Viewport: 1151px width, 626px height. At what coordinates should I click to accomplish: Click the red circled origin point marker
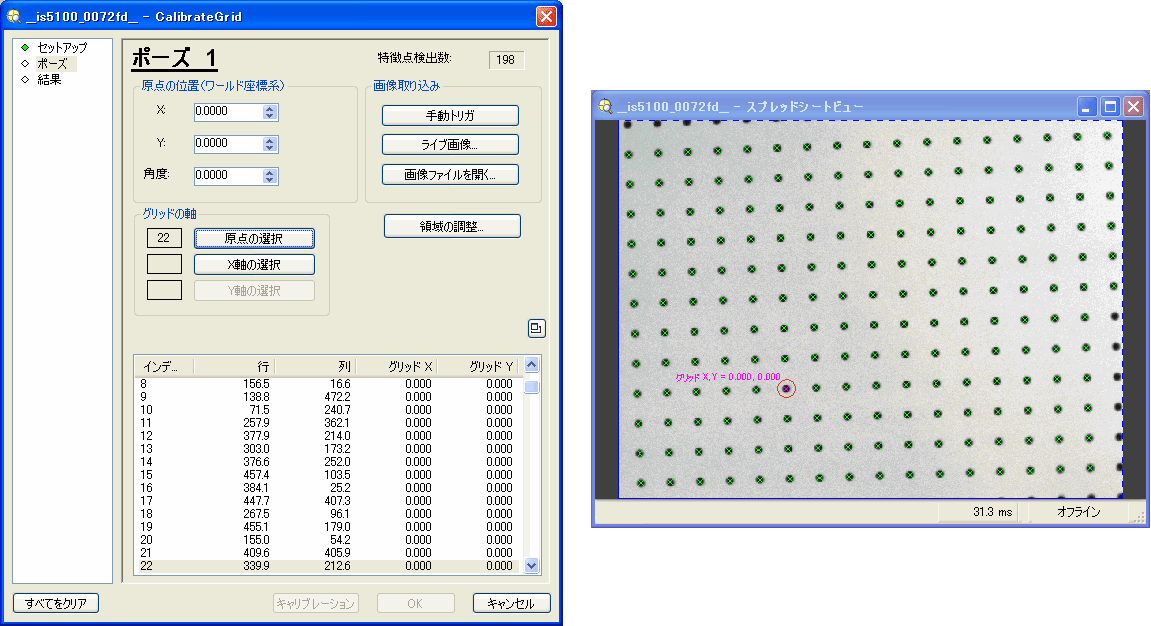[x=787, y=388]
